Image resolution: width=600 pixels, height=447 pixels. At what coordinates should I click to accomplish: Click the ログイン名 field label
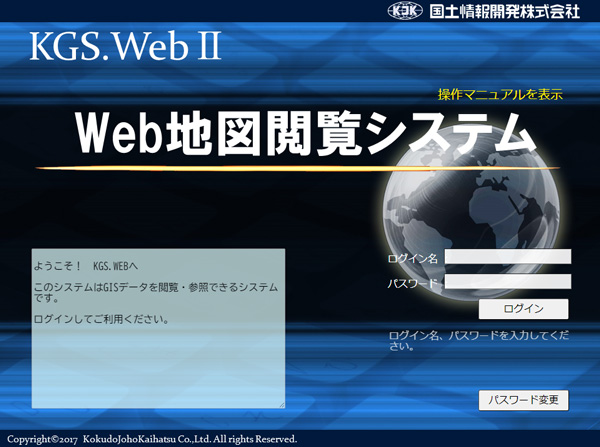[412, 259]
